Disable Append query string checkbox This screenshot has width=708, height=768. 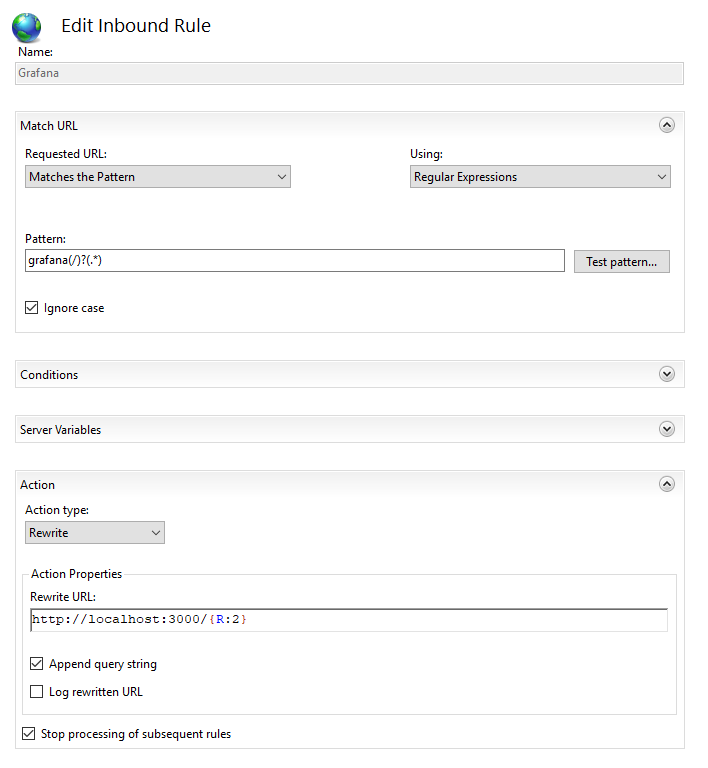click(37, 664)
